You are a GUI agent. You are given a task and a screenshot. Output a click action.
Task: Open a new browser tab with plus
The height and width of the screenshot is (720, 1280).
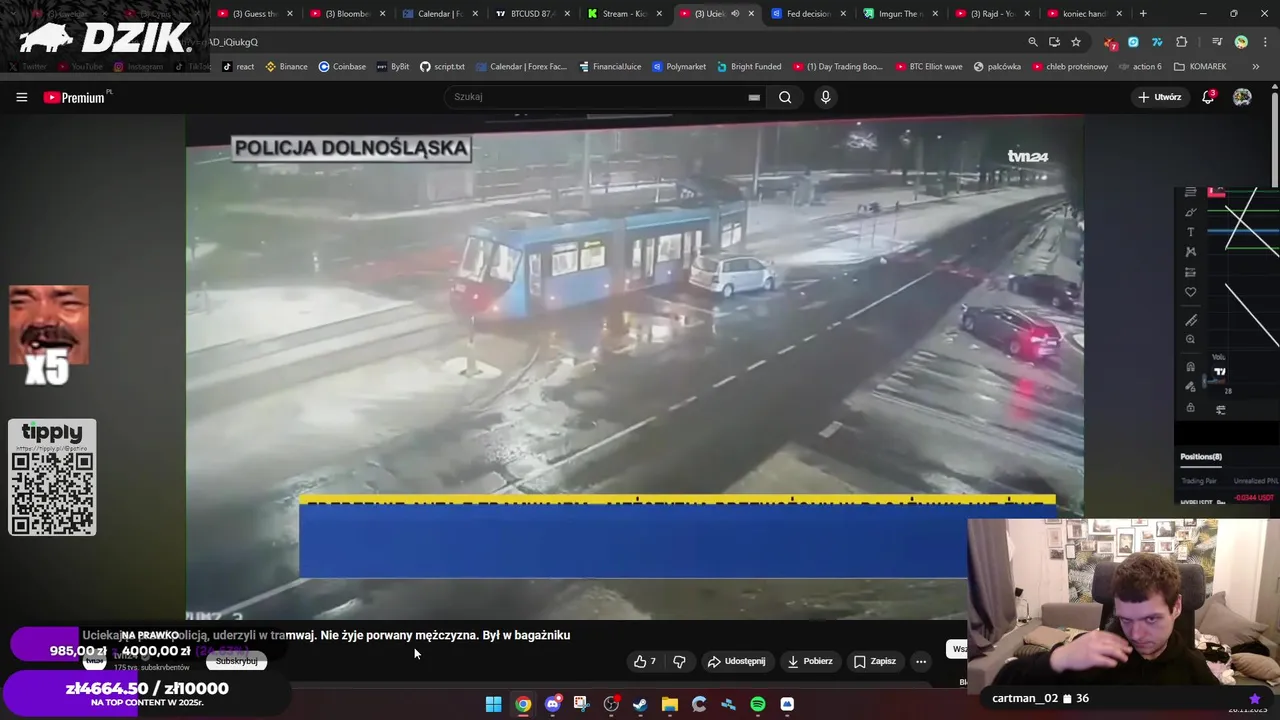1143,13
